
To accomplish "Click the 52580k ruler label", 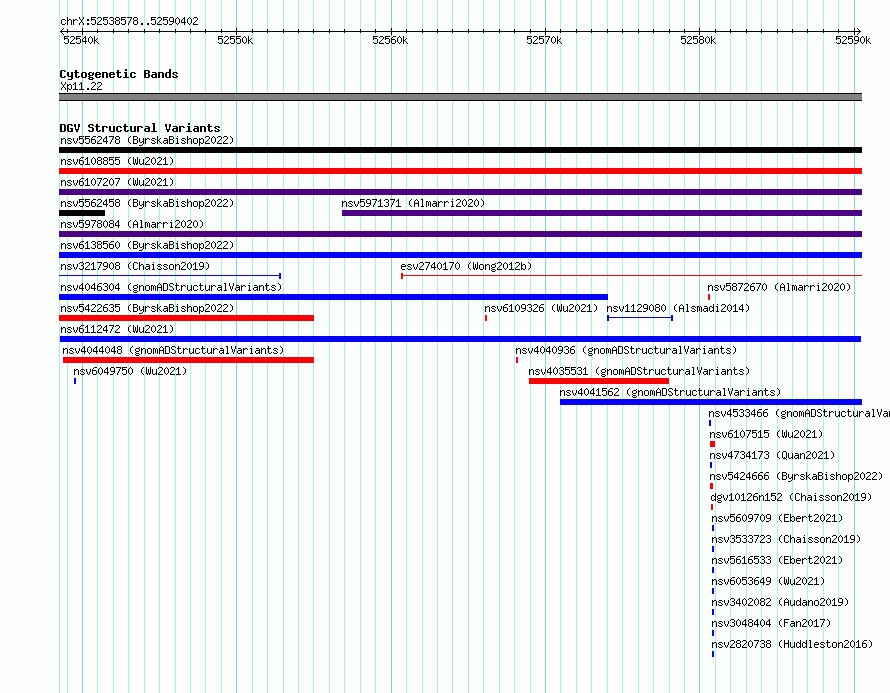I will coord(698,40).
